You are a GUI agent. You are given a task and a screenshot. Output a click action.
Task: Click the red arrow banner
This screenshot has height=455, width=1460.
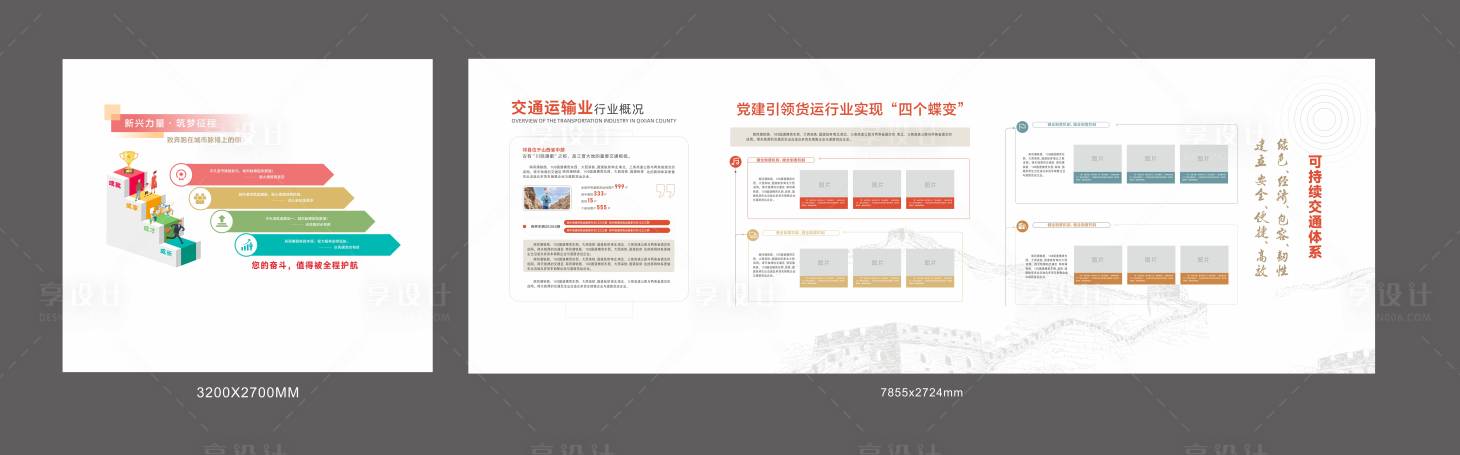tap(251, 175)
